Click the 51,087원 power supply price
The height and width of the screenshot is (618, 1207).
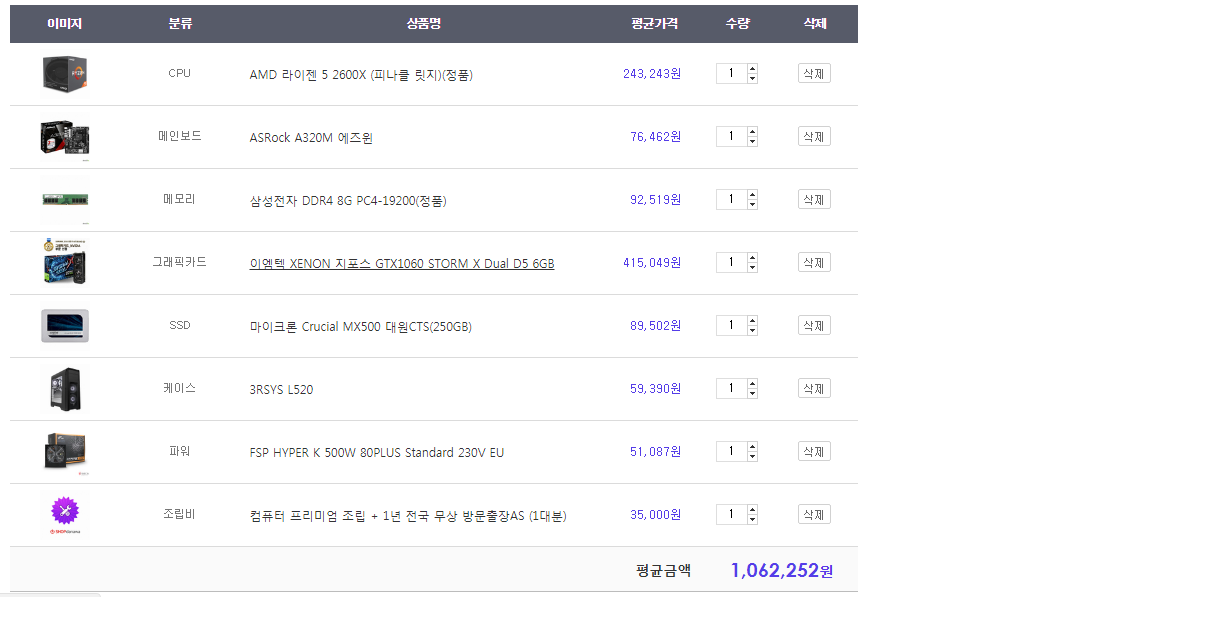pyautogui.click(x=656, y=452)
